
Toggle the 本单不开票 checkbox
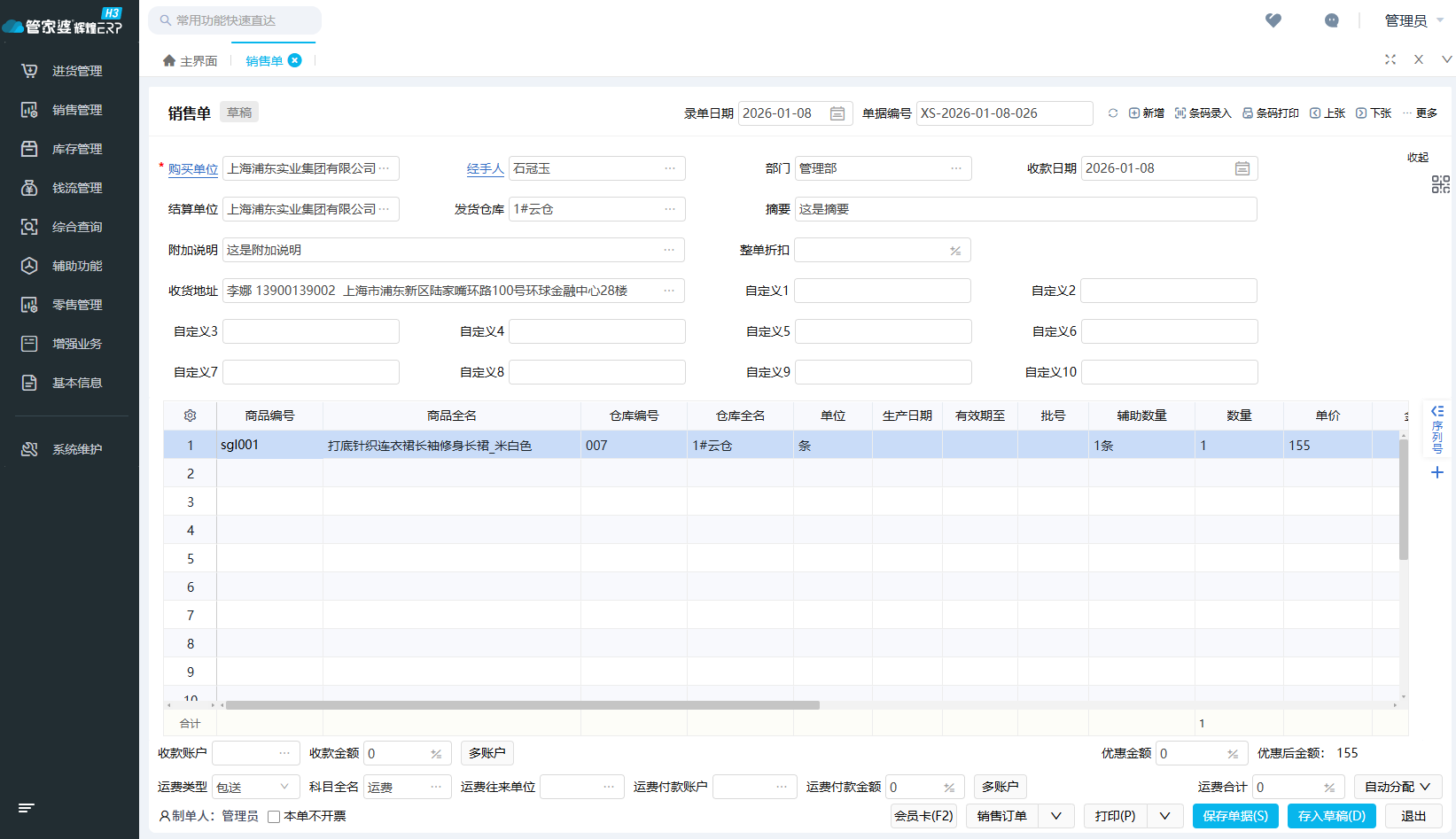coord(274,817)
